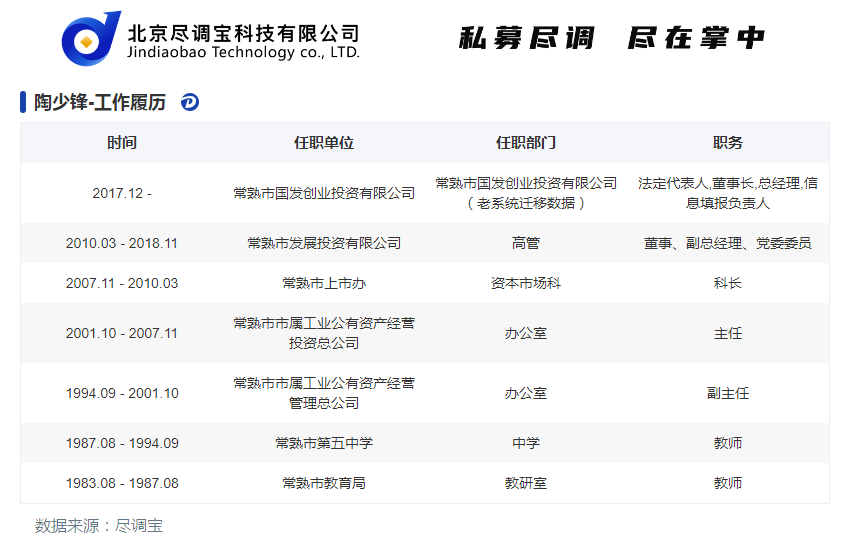Viewport: 850px width, 545px height.
Task: Click 常熟市市属工业公有资产经营管理总公司 cell
Action: coord(324,393)
